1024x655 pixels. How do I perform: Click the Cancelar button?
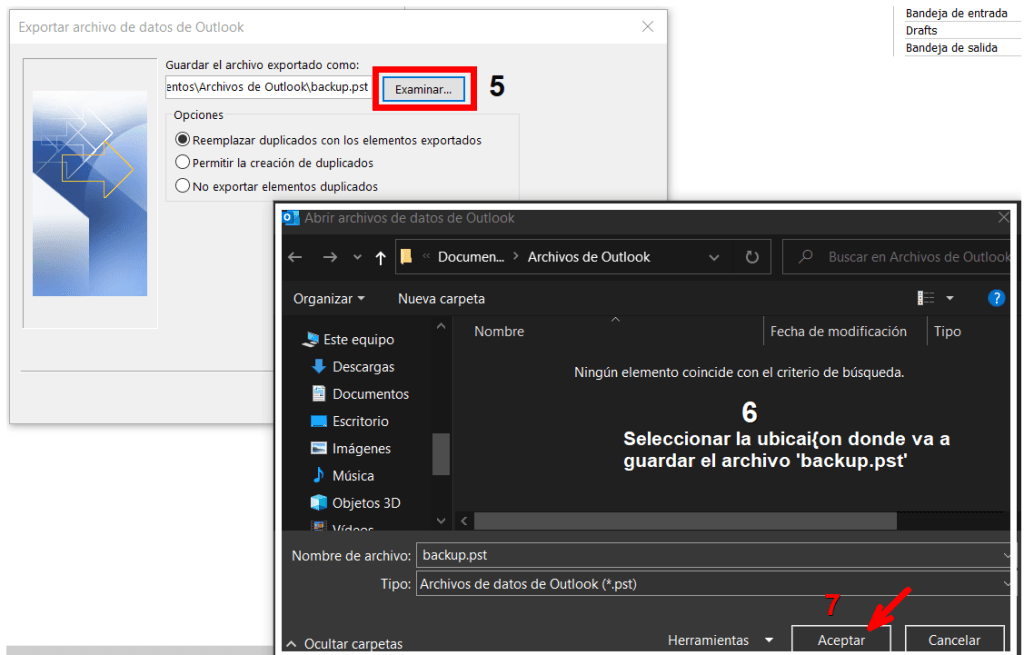954,640
